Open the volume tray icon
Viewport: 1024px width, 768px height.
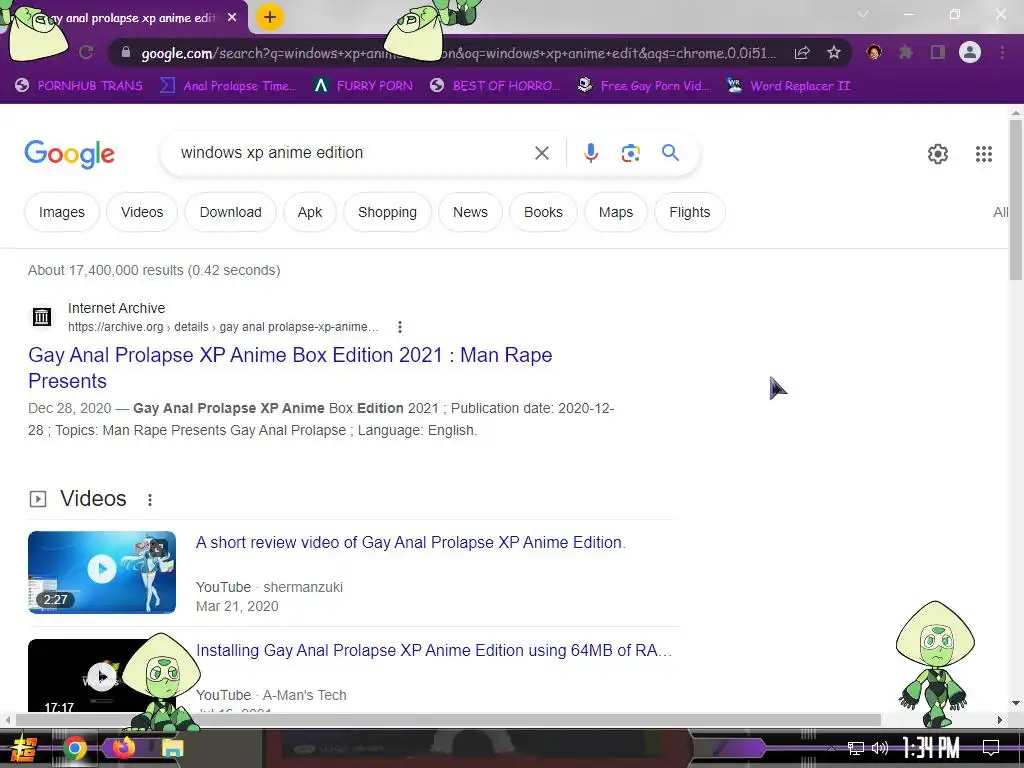click(880, 748)
